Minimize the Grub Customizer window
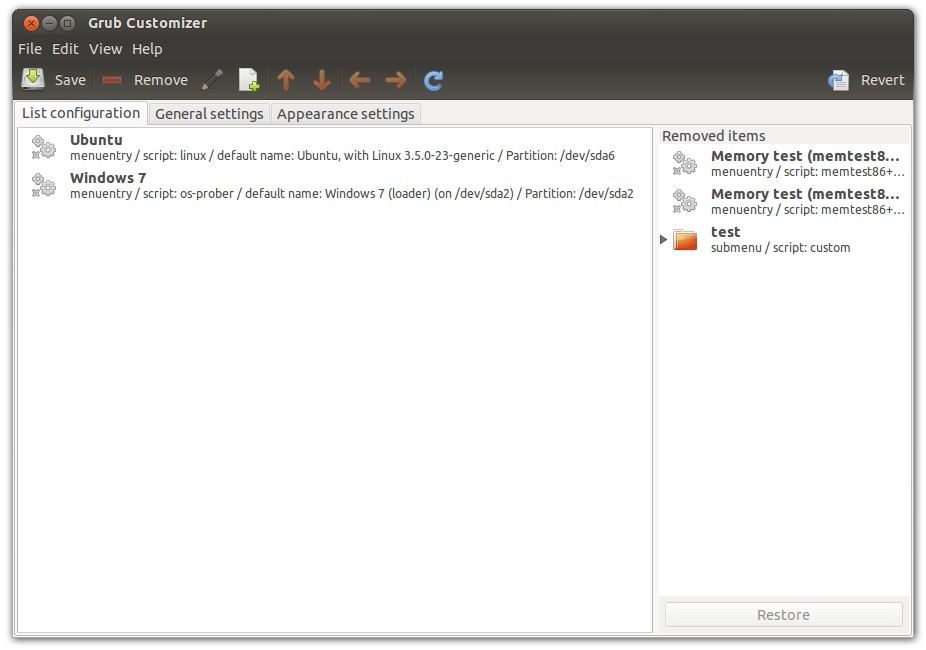926x650 pixels. 50,23
